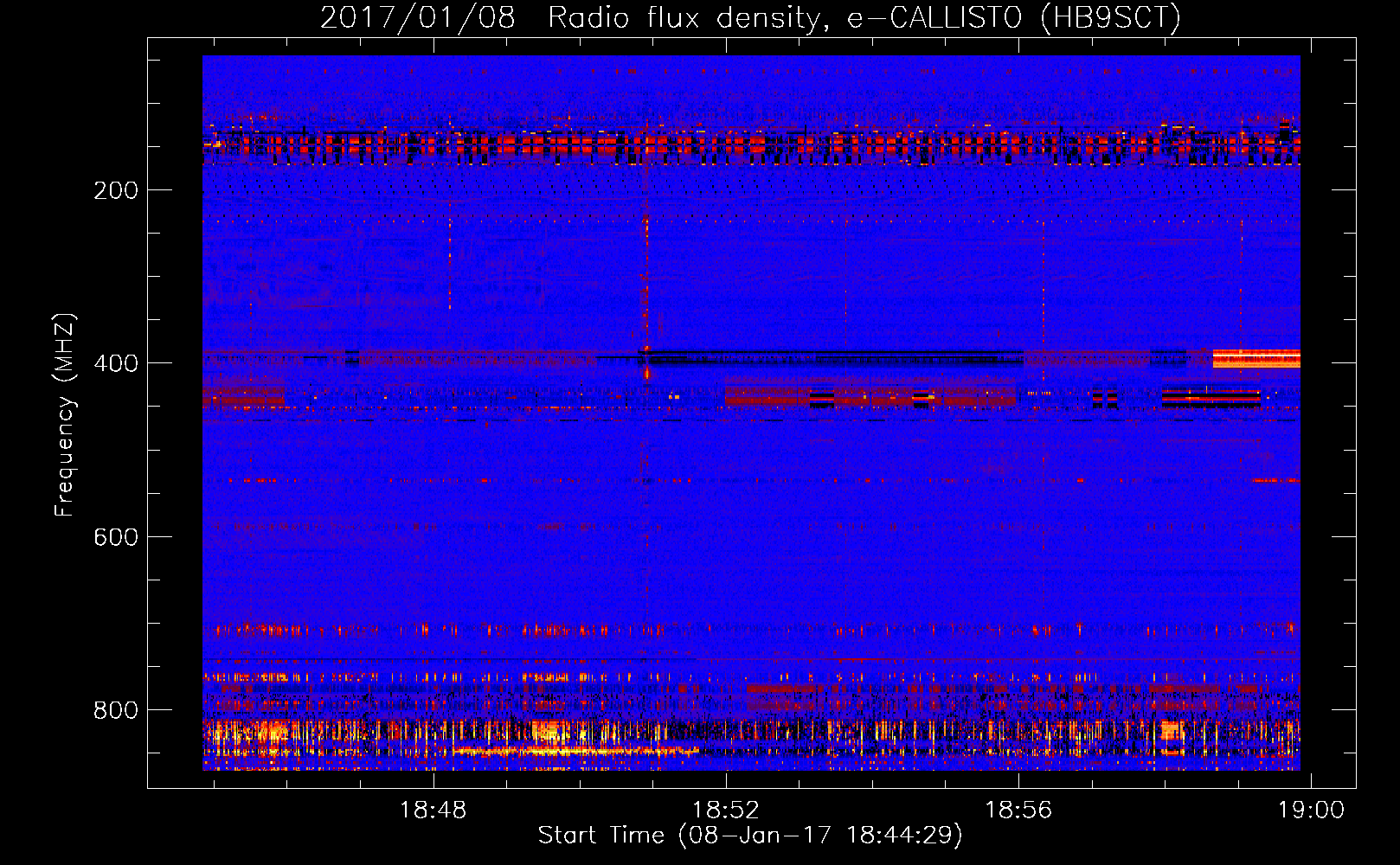
Task: Click the 'Start Time (08-Jan-17 18:44:29)' axis label
Action: pos(750,836)
